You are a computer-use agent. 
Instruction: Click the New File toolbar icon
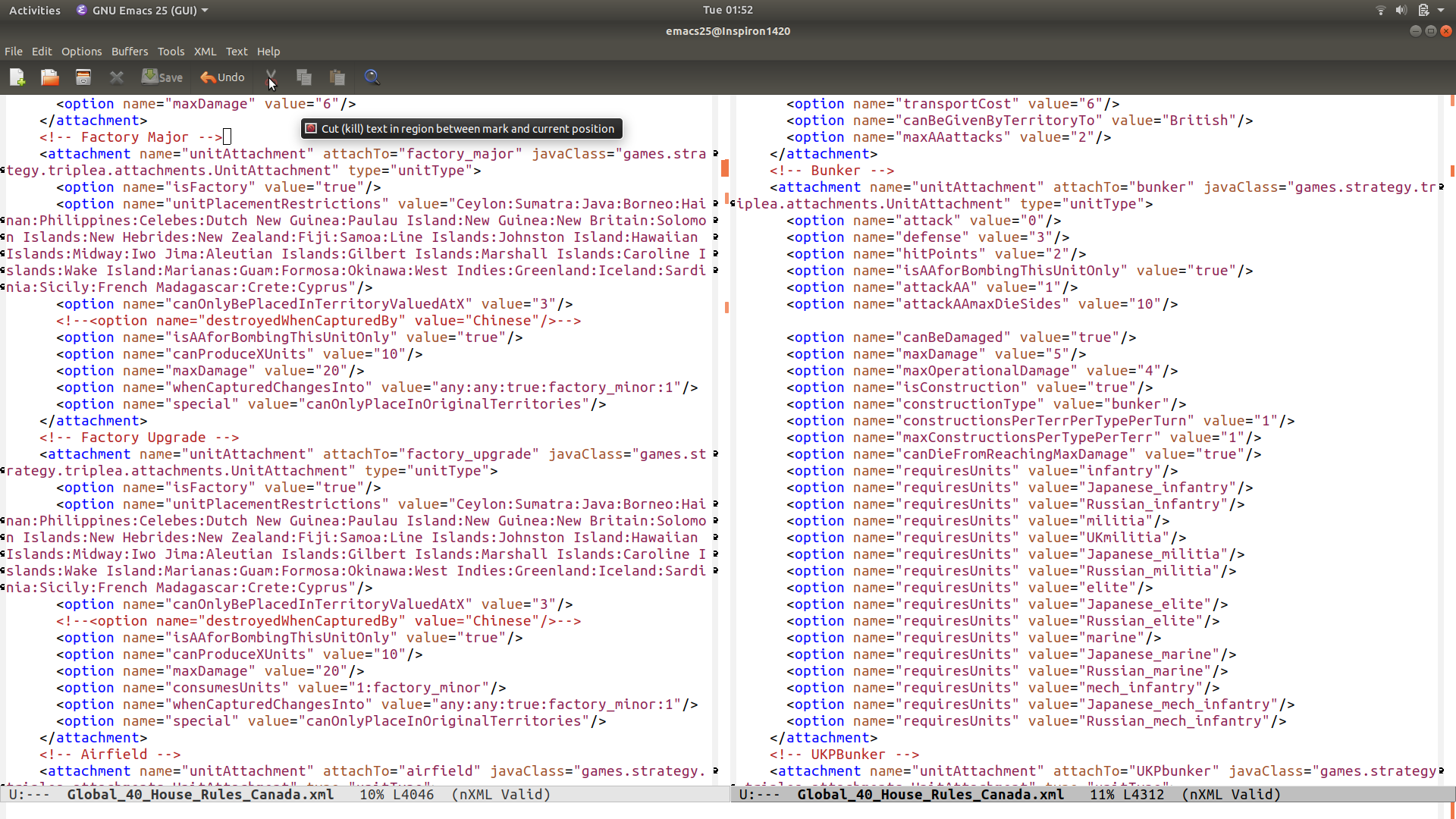[x=17, y=77]
